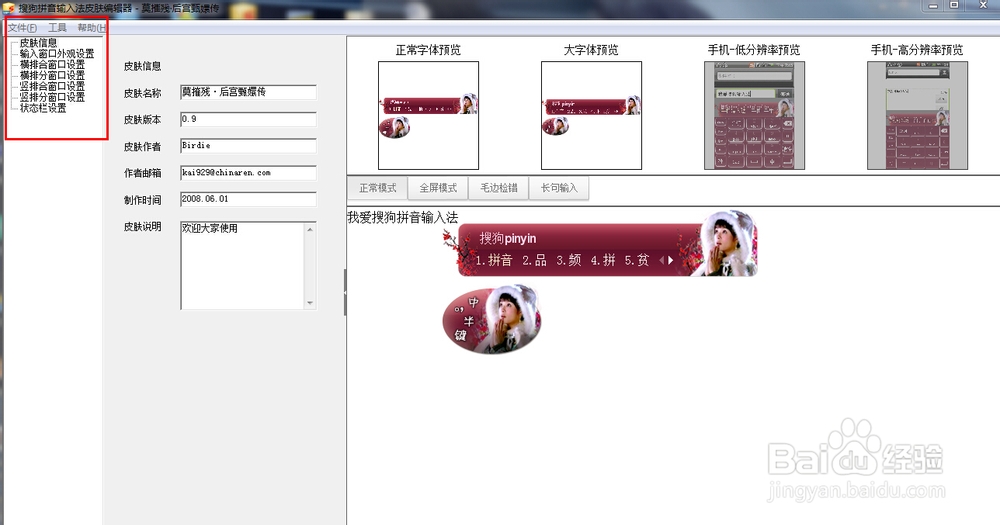Click the app icon in title bar

(x=8, y=8)
